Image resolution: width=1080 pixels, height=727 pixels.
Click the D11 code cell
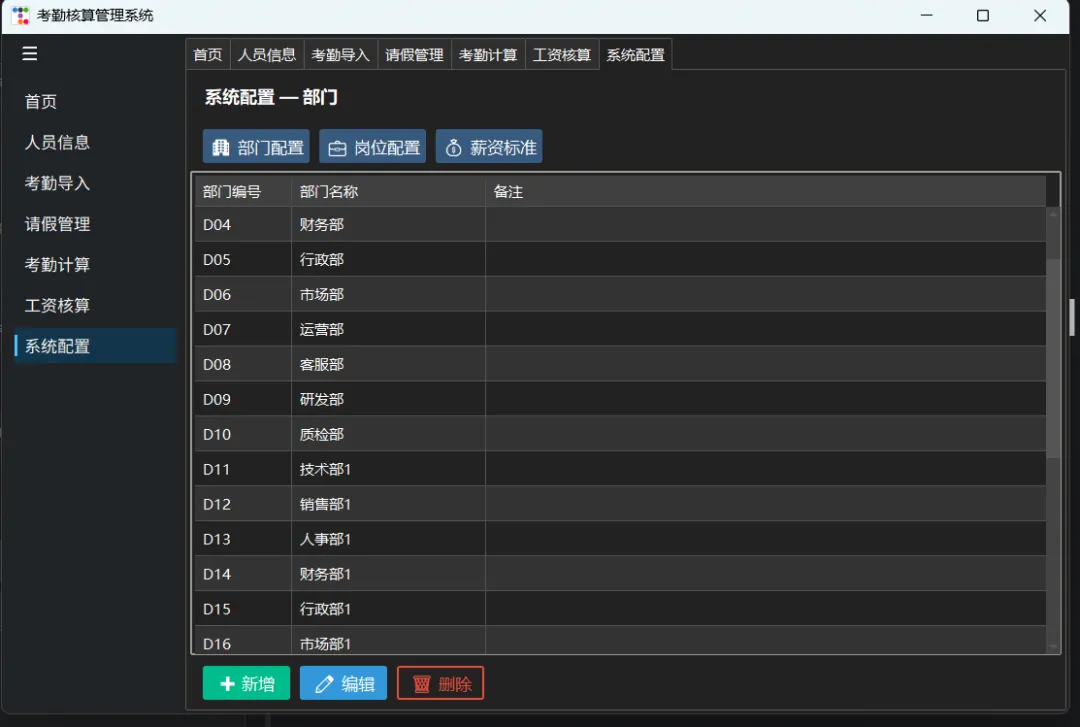point(243,469)
